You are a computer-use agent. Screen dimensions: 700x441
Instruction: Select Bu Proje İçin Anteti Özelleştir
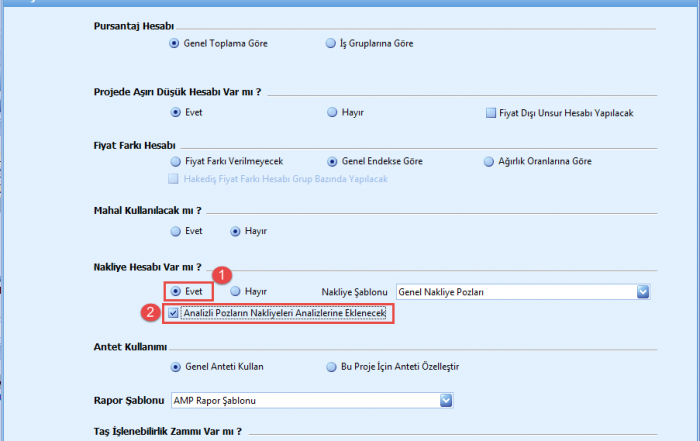click(x=331, y=367)
